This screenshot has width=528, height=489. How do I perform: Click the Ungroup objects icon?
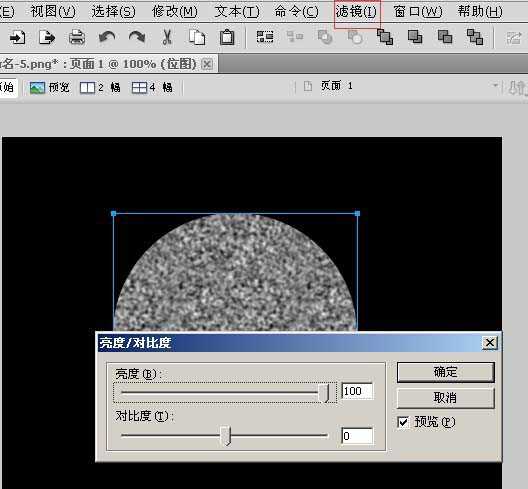[295, 36]
